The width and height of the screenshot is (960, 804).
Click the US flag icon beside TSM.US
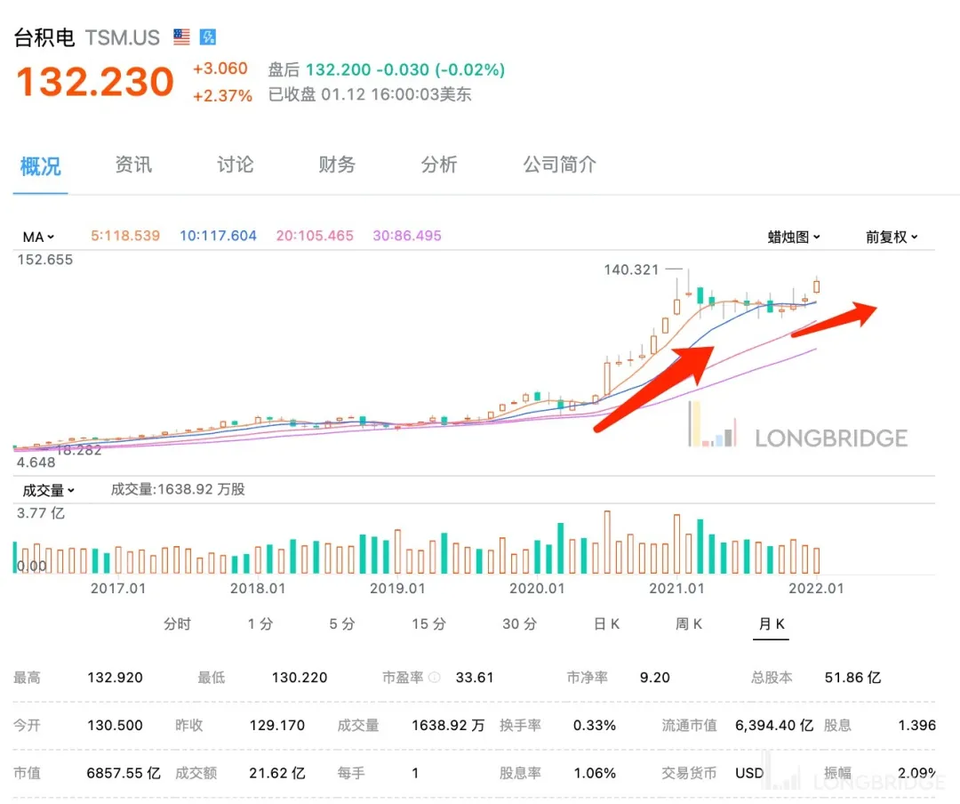(x=182, y=37)
